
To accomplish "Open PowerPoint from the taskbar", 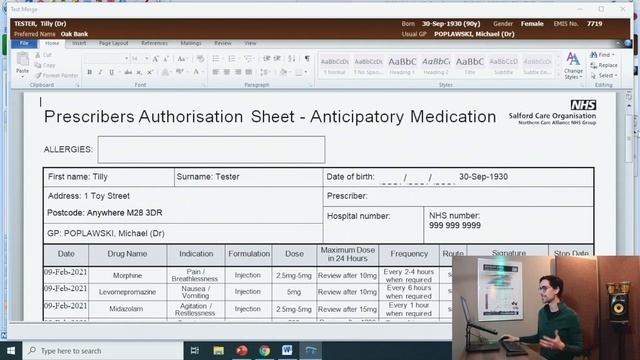I will 242,351.
